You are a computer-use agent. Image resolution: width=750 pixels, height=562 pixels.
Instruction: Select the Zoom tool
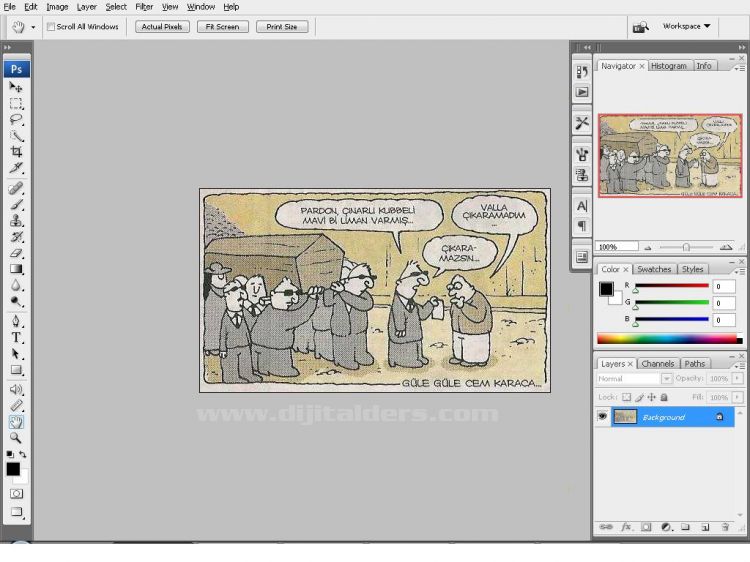[x=16, y=438]
